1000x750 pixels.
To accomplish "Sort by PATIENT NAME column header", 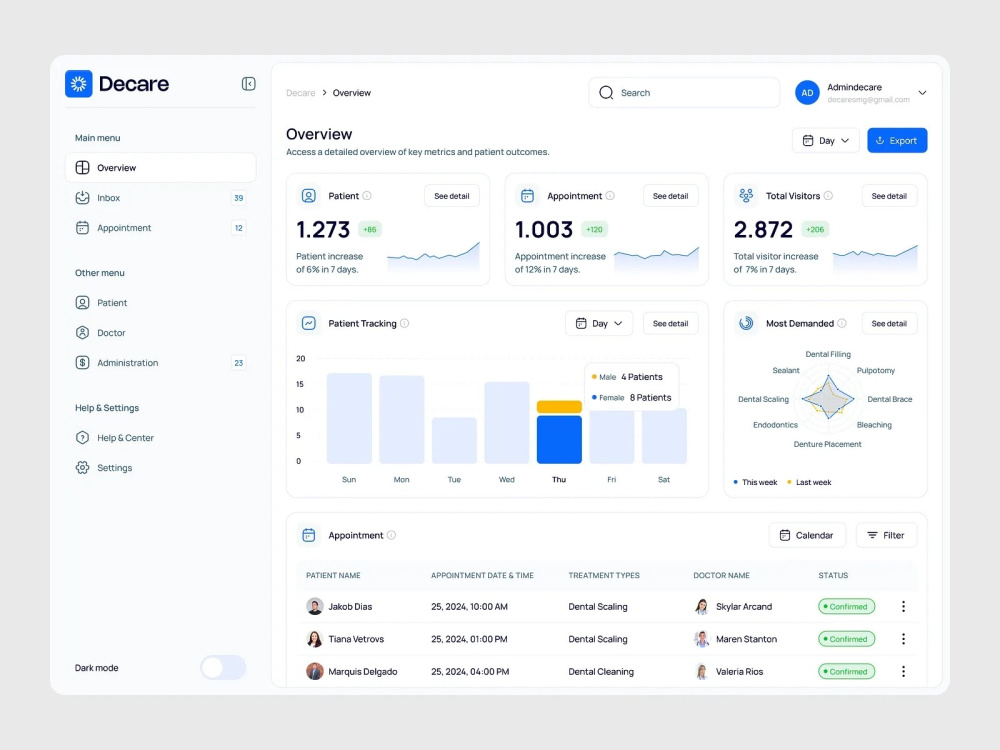I will [333, 575].
